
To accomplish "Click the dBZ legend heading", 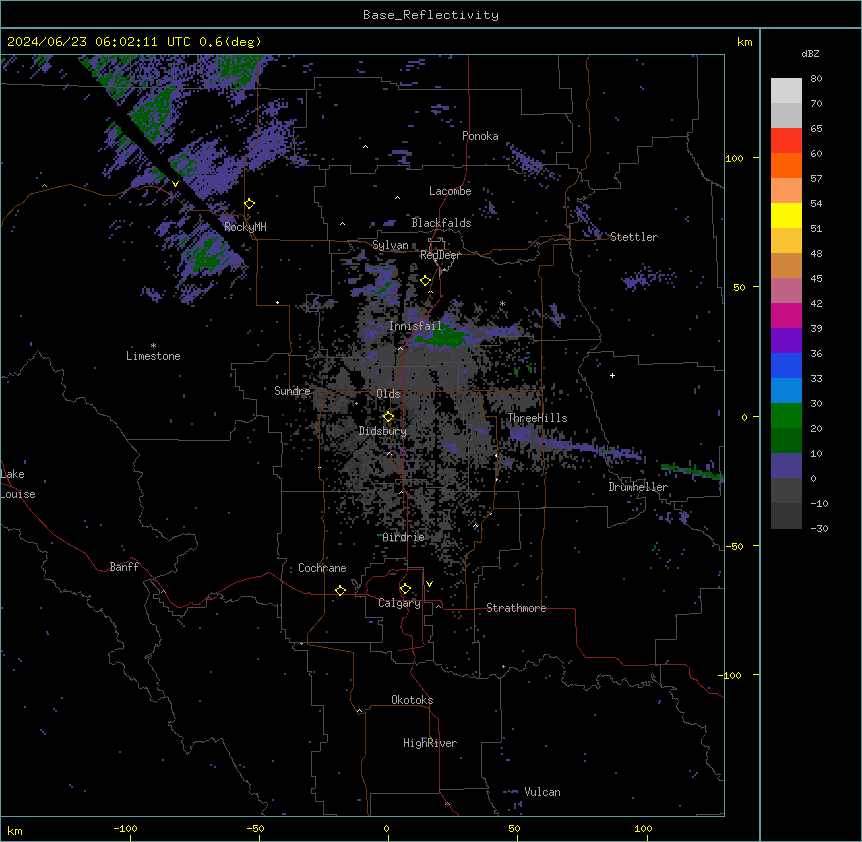I will (810, 54).
